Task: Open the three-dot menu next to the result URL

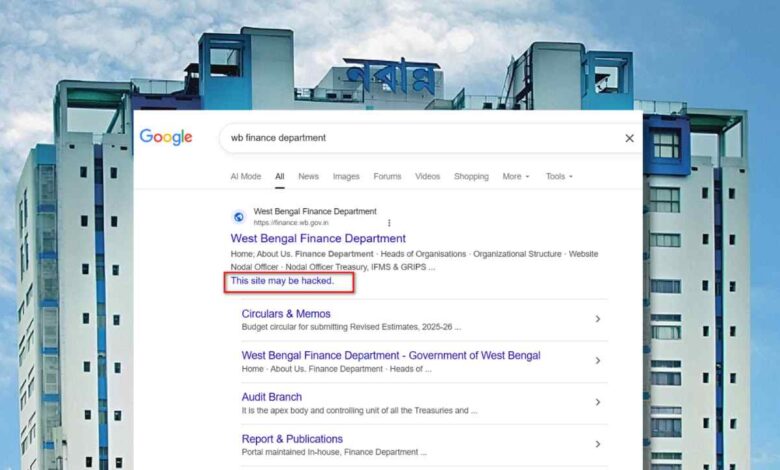Action: point(389,223)
